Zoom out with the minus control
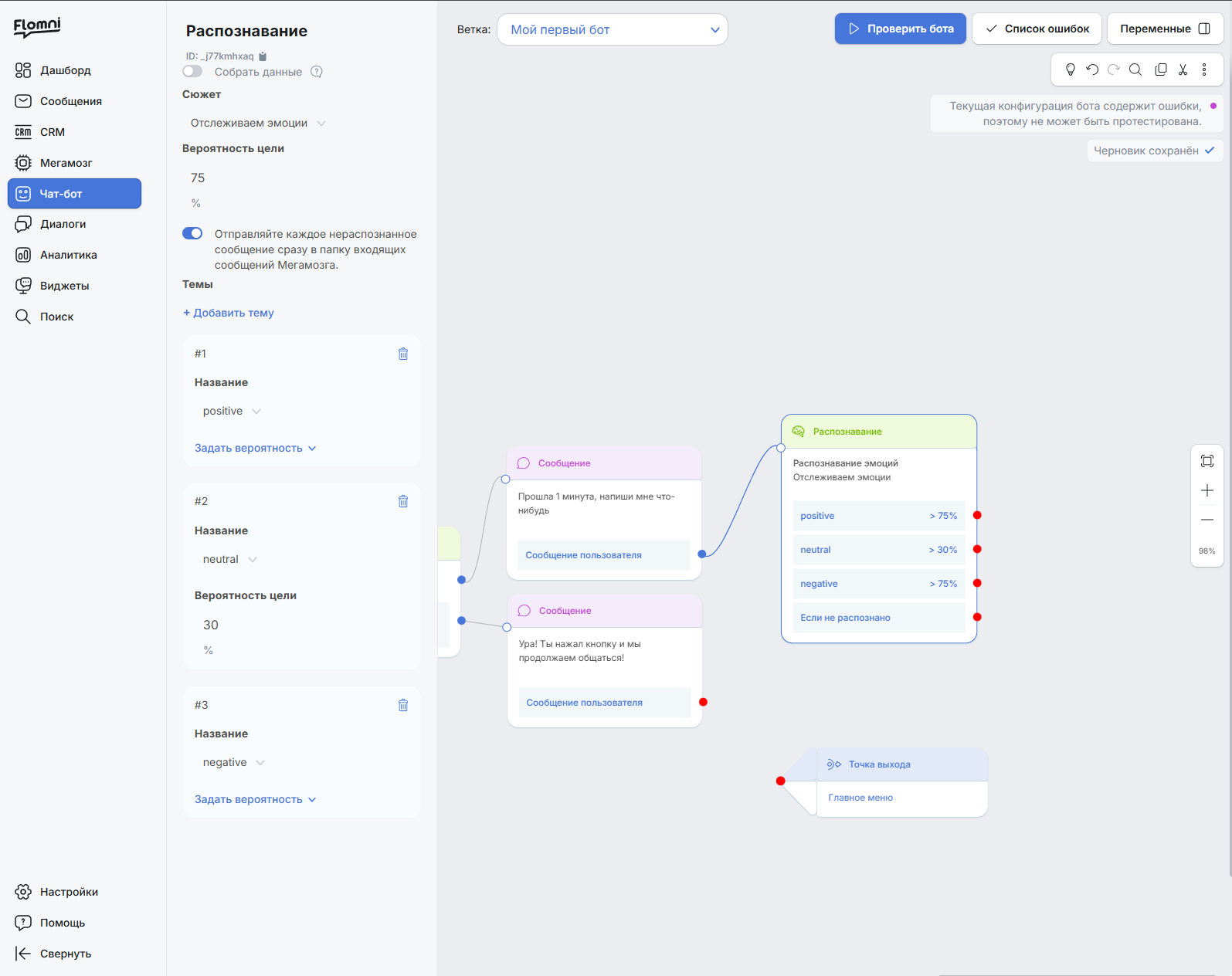 [1207, 520]
